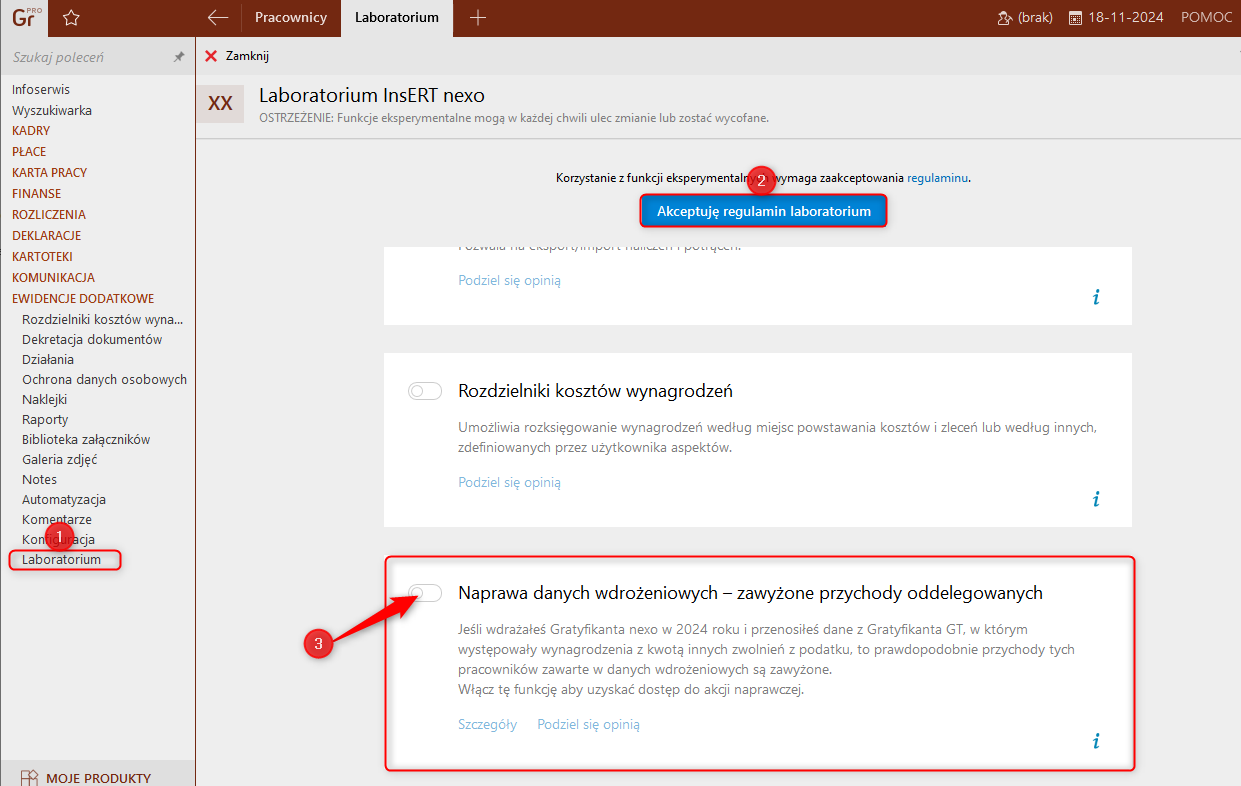Click info icon on Naprawa danych wdrożeniowych card
This screenshot has width=1241, height=786.
[1097, 741]
